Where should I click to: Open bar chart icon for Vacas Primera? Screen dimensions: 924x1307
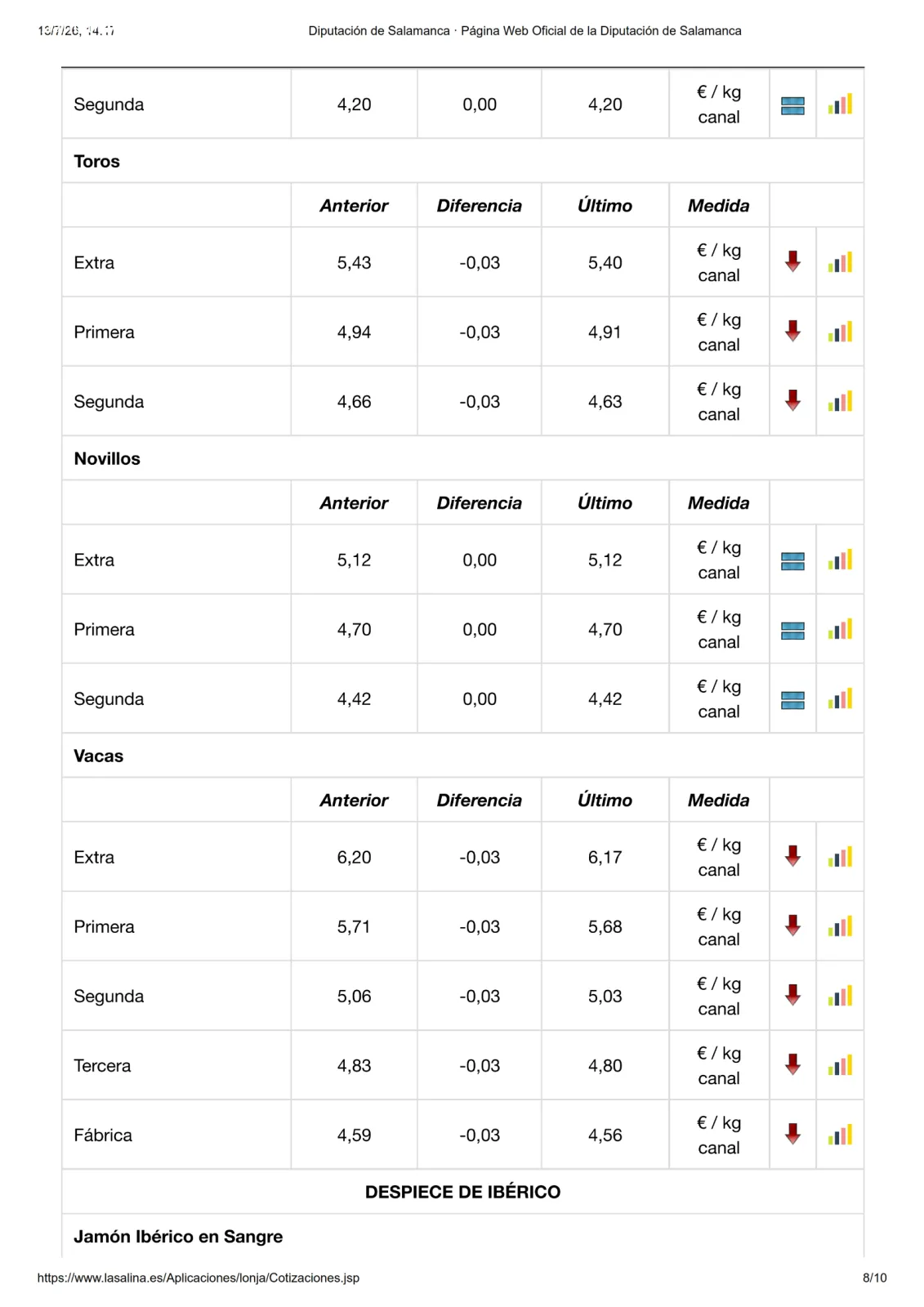(840, 926)
